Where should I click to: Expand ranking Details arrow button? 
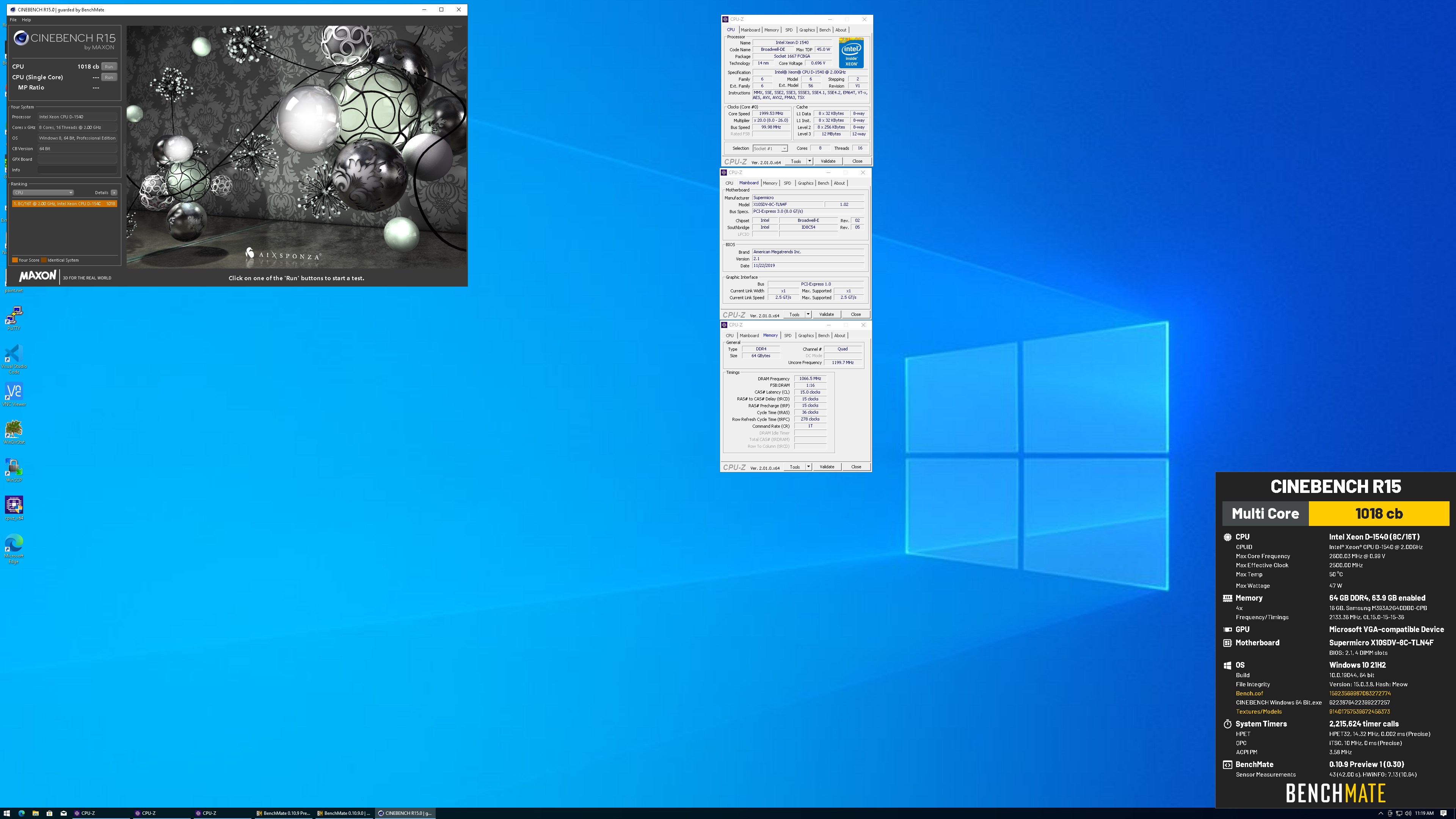click(x=114, y=193)
